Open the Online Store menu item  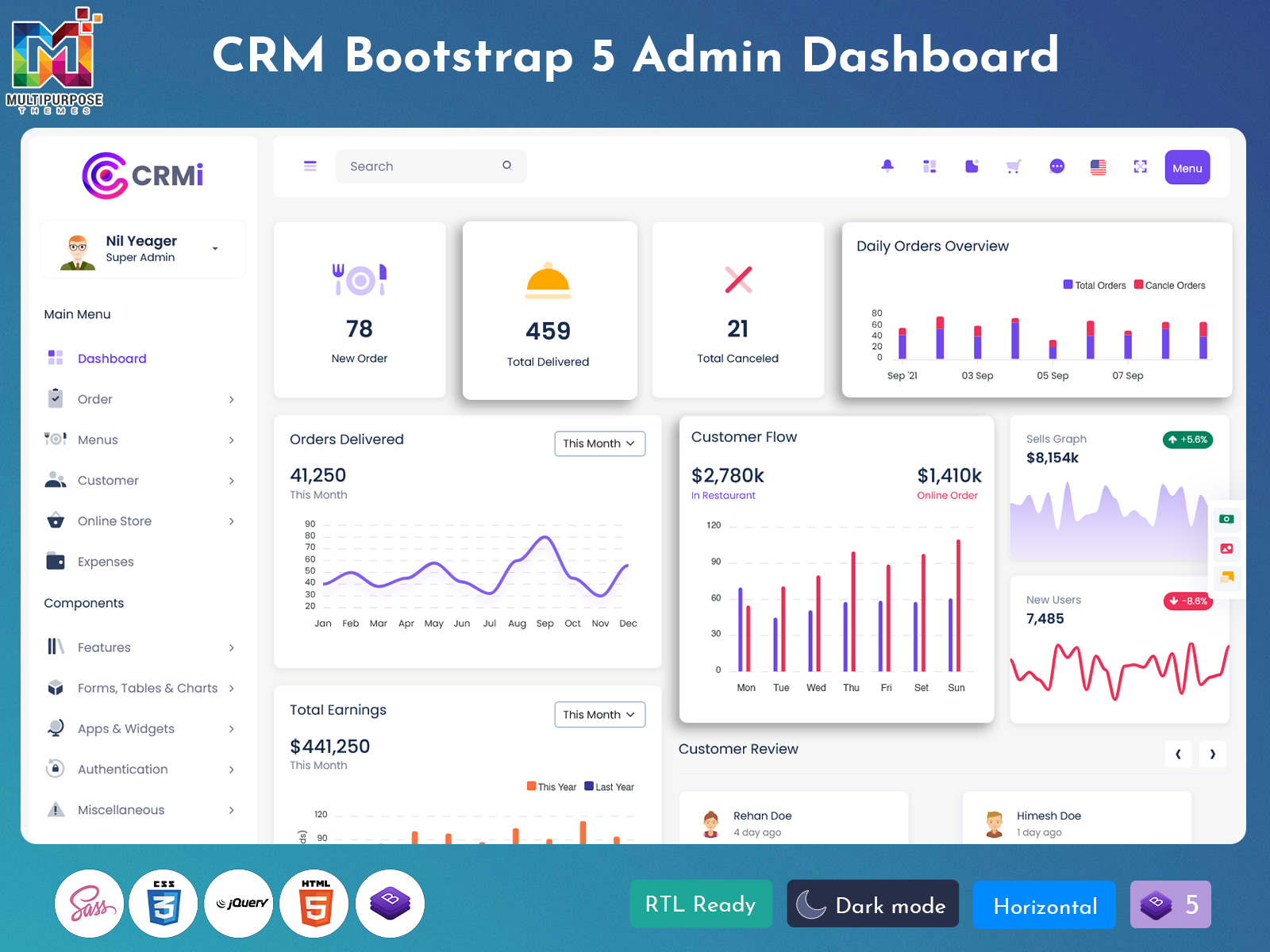[114, 520]
